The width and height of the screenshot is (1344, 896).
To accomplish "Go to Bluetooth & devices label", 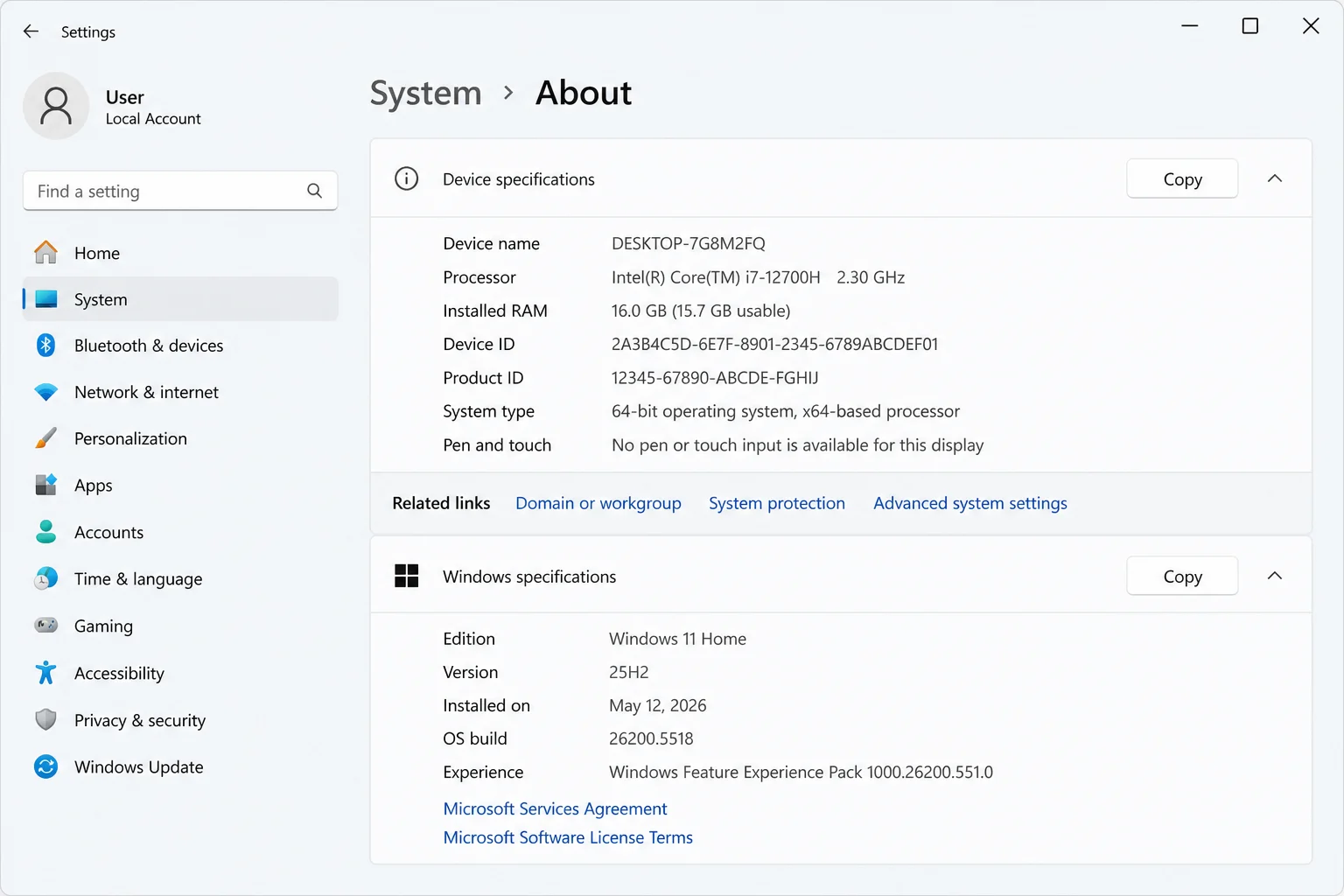I will point(149,346).
